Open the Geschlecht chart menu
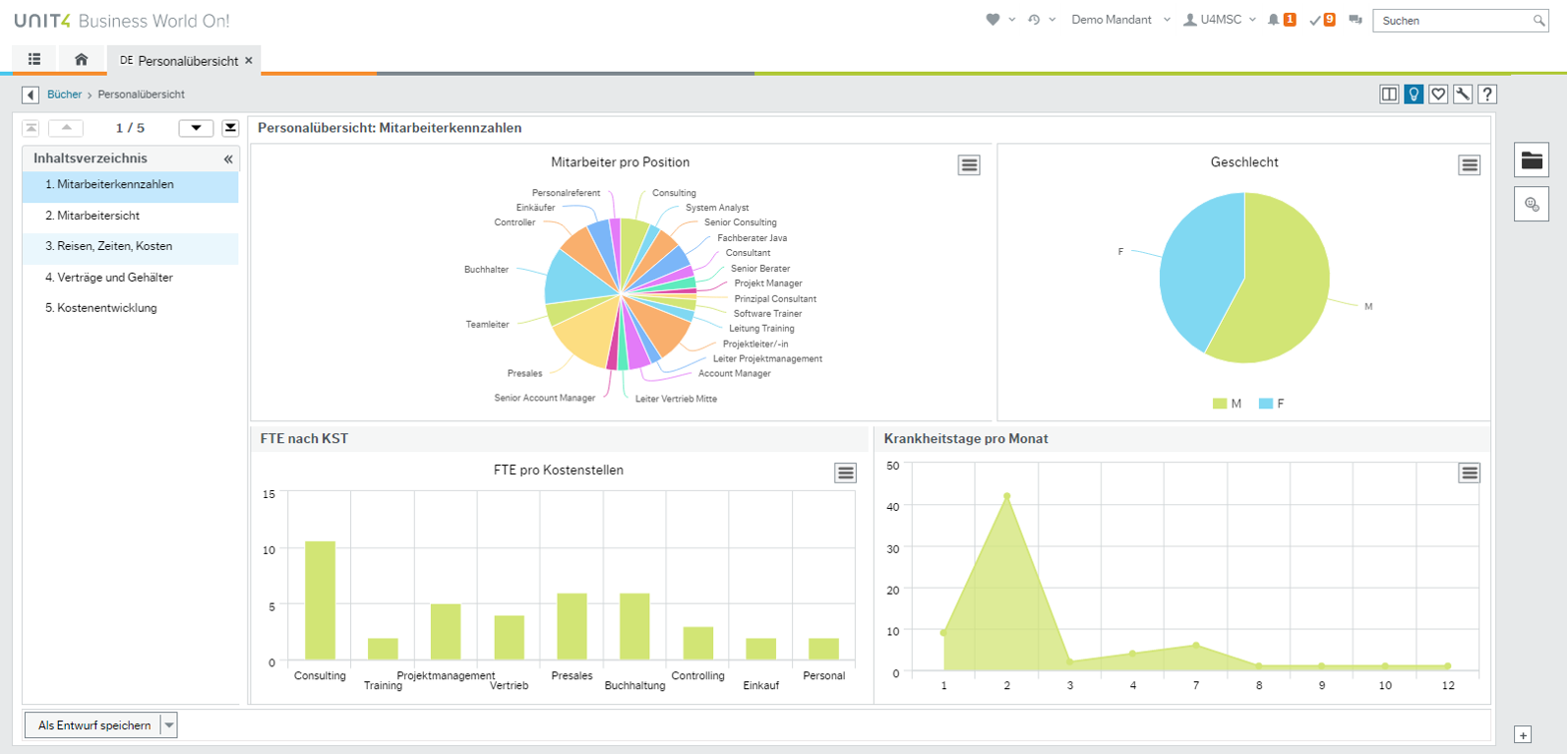The image size is (1568, 754). (1470, 165)
